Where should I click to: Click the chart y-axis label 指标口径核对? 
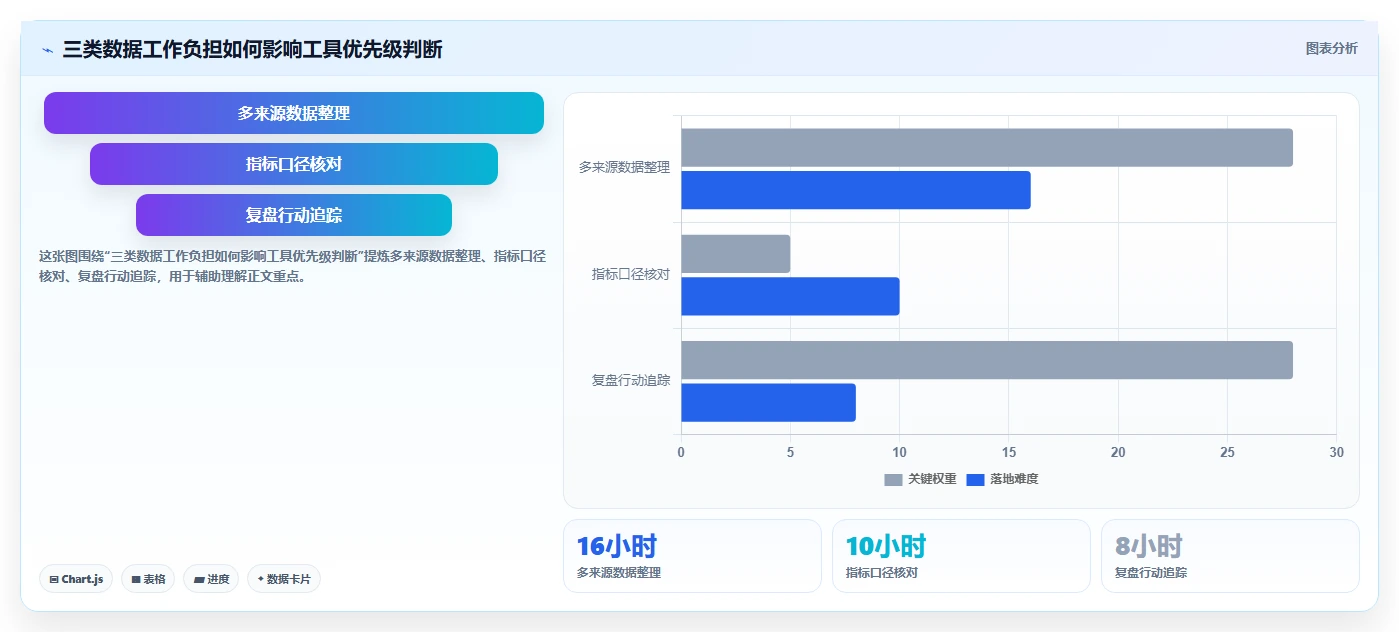click(631, 274)
